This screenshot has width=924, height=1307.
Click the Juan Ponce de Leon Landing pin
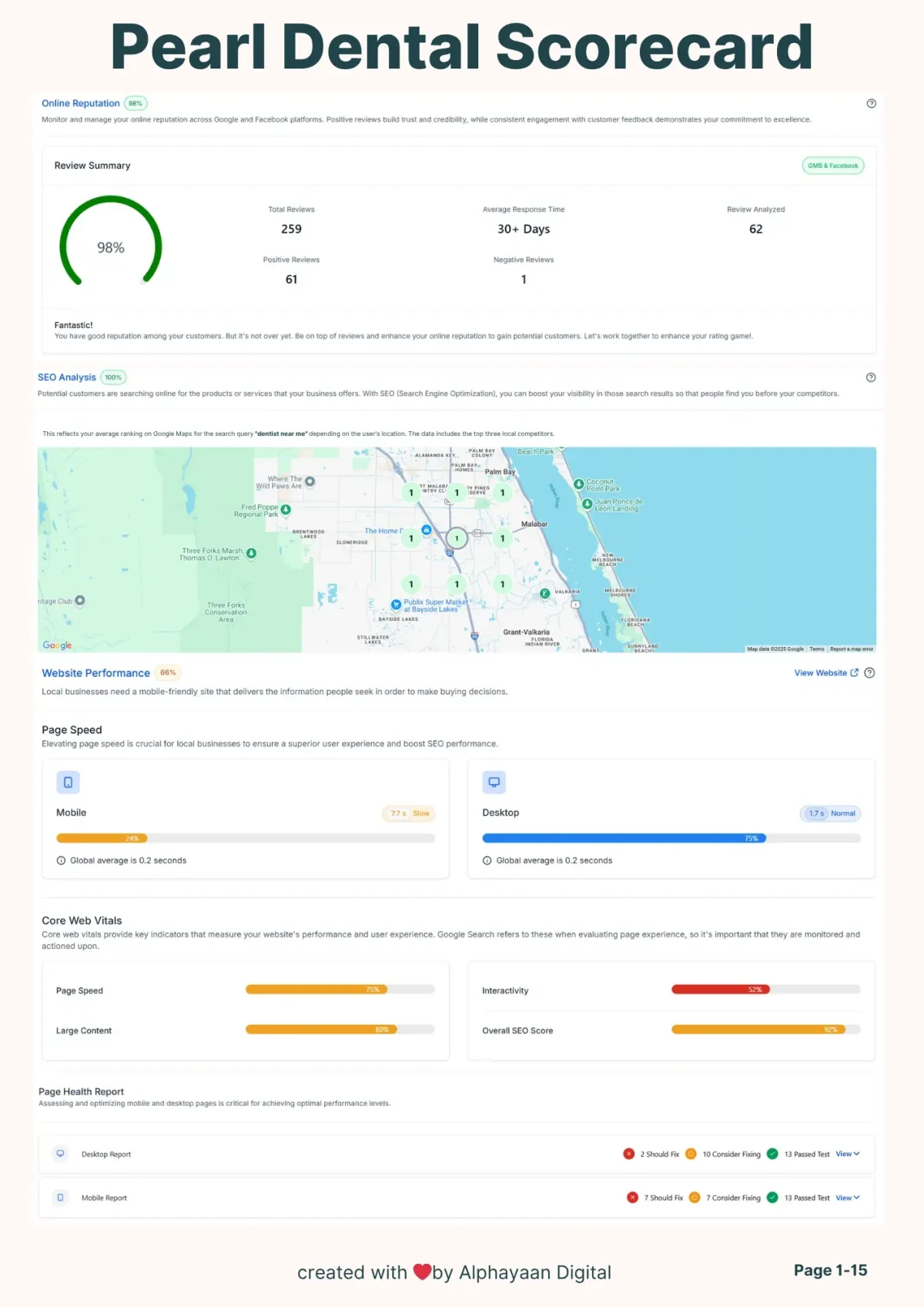click(x=587, y=504)
